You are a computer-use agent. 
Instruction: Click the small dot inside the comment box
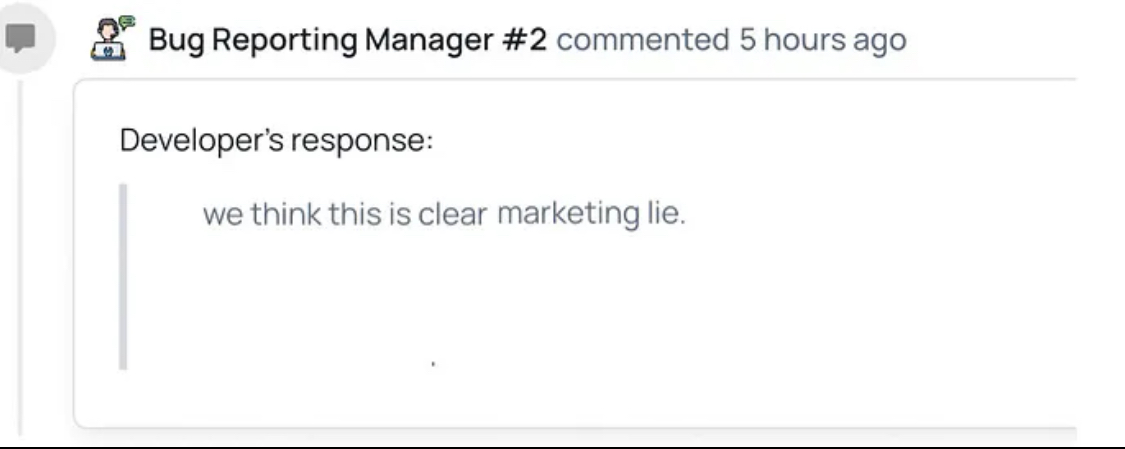432,363
